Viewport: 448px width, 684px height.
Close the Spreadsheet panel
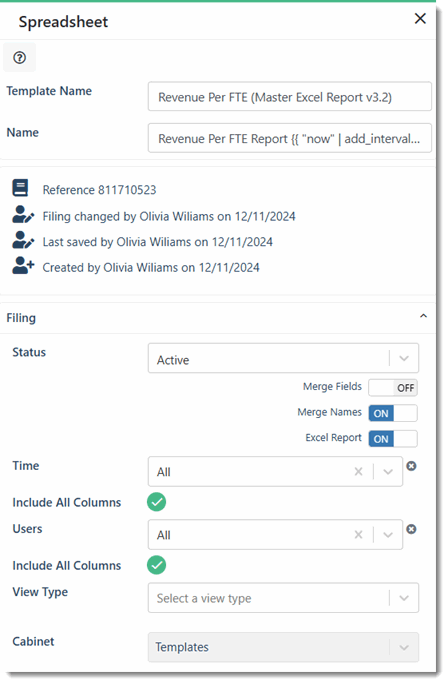pyautogui.click(x=420, y=18)
